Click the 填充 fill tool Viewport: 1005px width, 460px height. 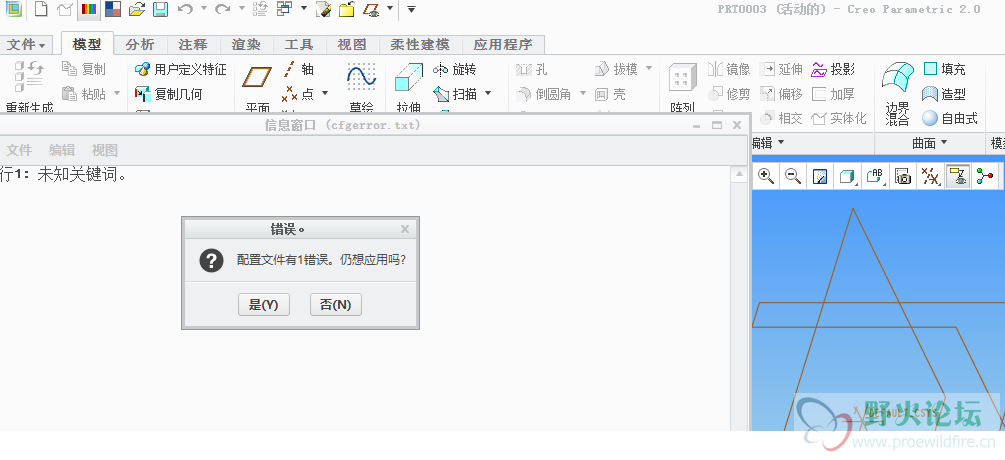pos(945,69)
